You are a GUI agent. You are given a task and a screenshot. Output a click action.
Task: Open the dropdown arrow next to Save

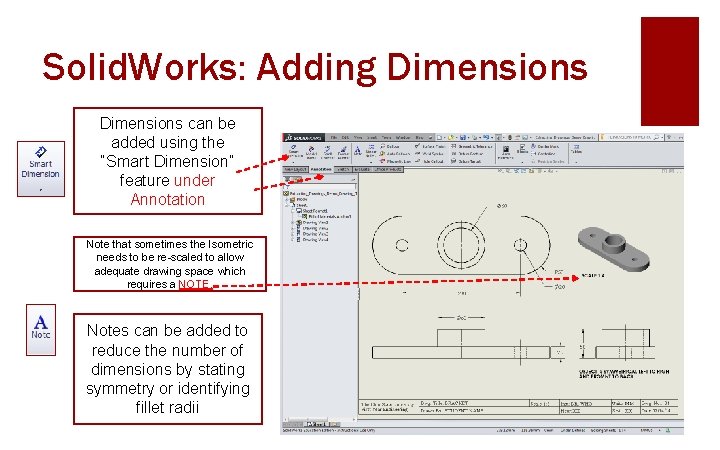click(468, 137)
